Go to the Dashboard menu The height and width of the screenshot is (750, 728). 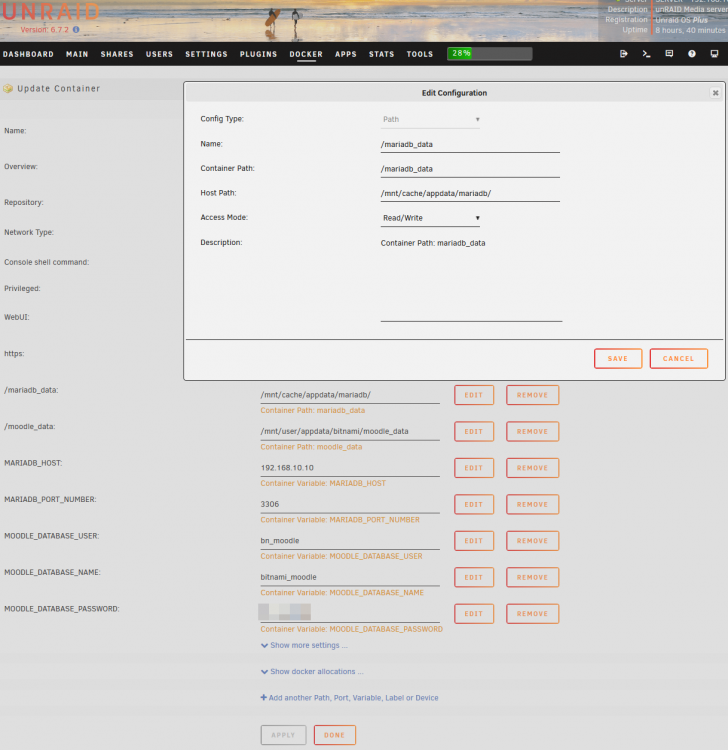28,54
